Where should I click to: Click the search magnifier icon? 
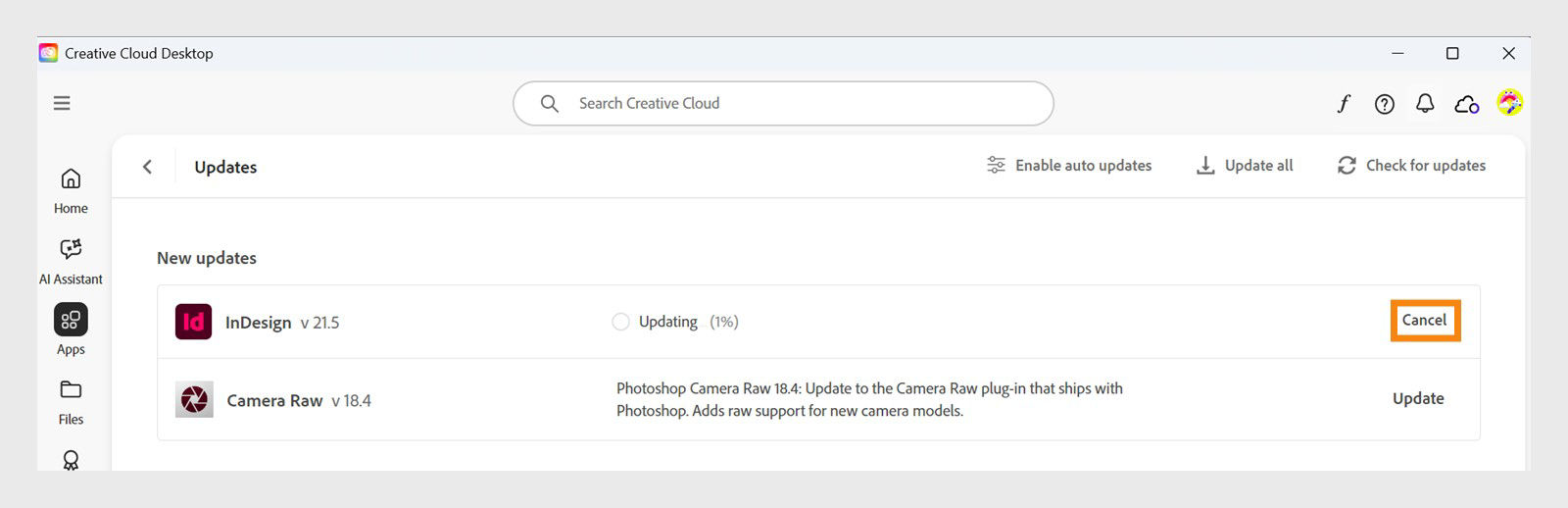tap(550, 103)
